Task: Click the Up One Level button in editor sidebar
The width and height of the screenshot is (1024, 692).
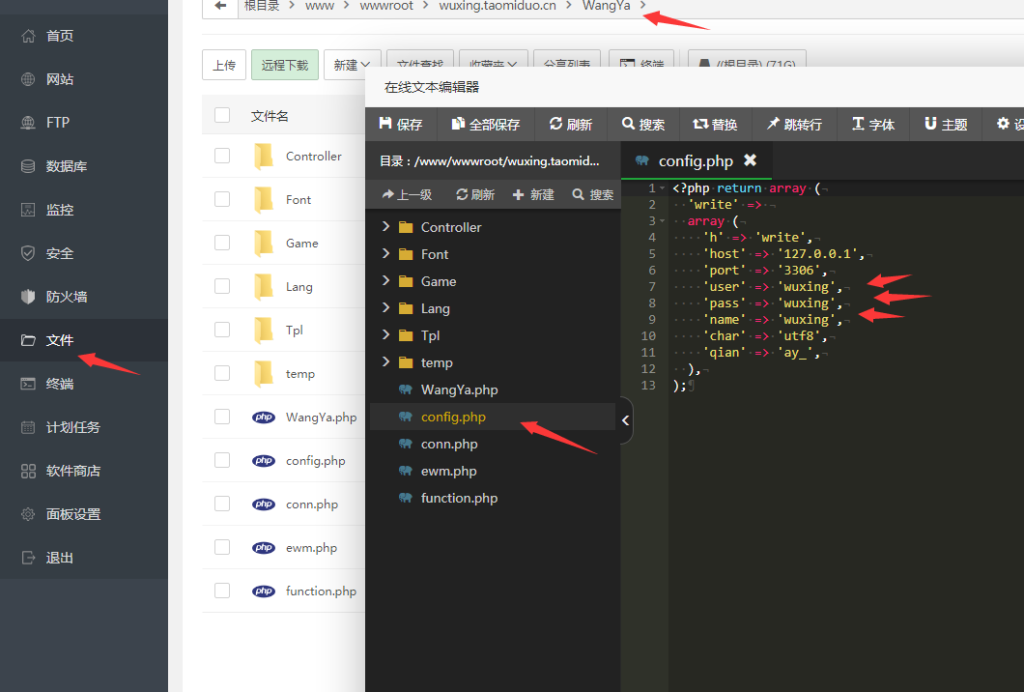Action: [x=407, y=195]
